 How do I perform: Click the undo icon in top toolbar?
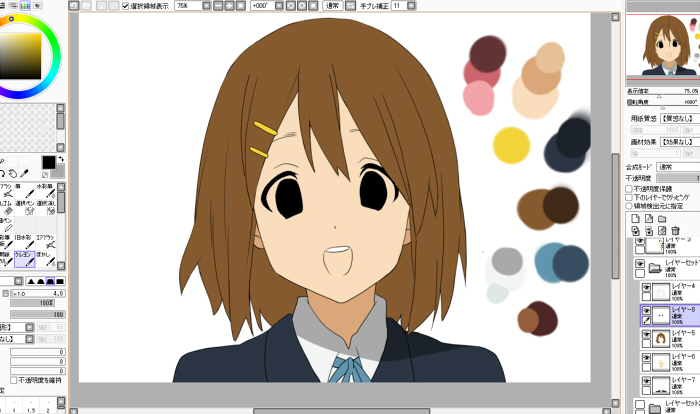tap(74, 6)
